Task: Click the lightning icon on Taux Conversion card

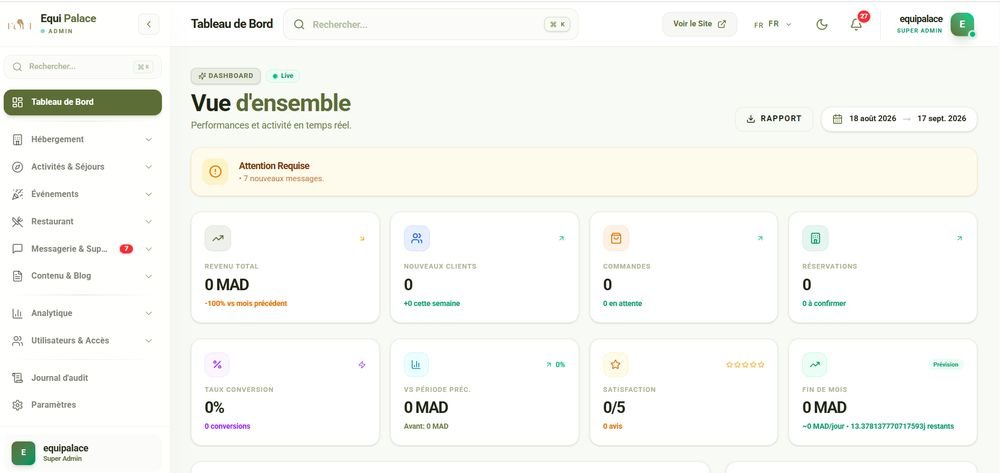Action: point(362,365)
